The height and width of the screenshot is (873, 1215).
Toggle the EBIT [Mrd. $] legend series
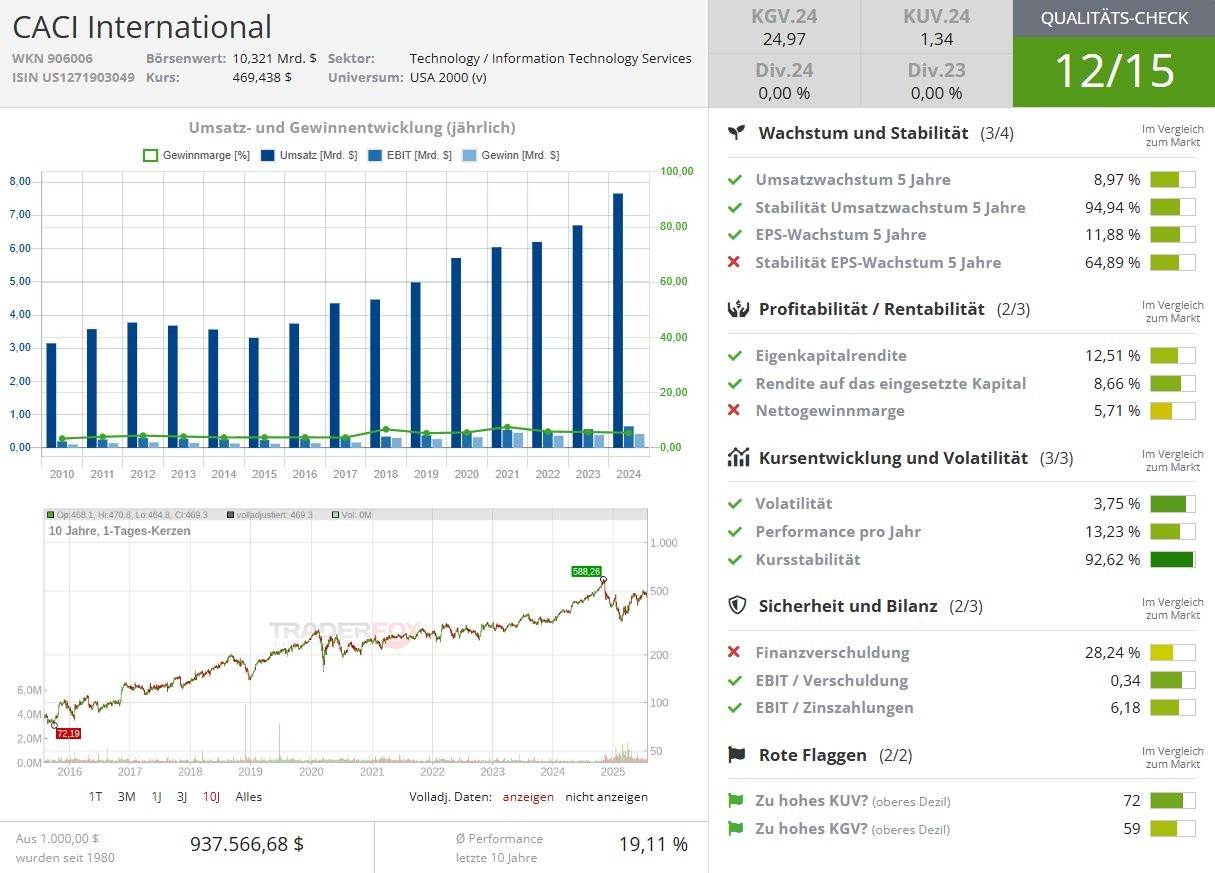tap(411, 156)
